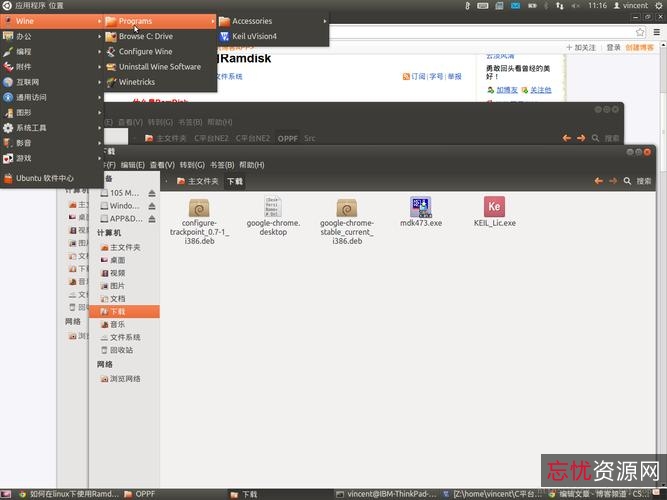Select google-chrome-stable_current_i386.deb package
The height and width of the screenshot is (500, 667).
tap(347, 221)
